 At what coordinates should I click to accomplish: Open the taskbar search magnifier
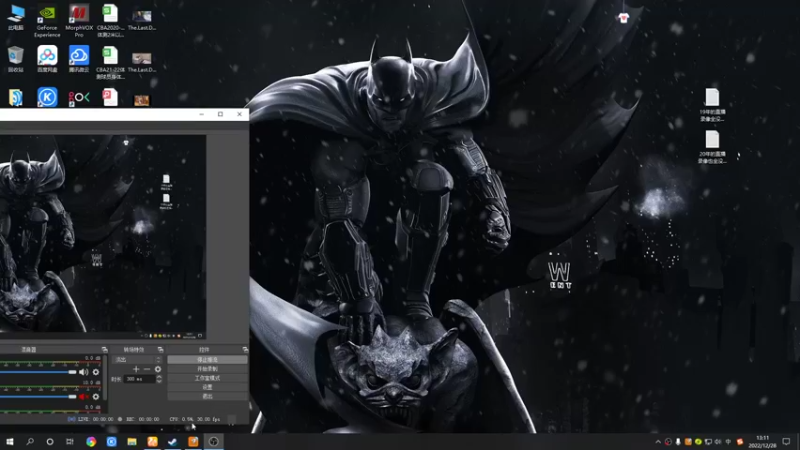30,441
